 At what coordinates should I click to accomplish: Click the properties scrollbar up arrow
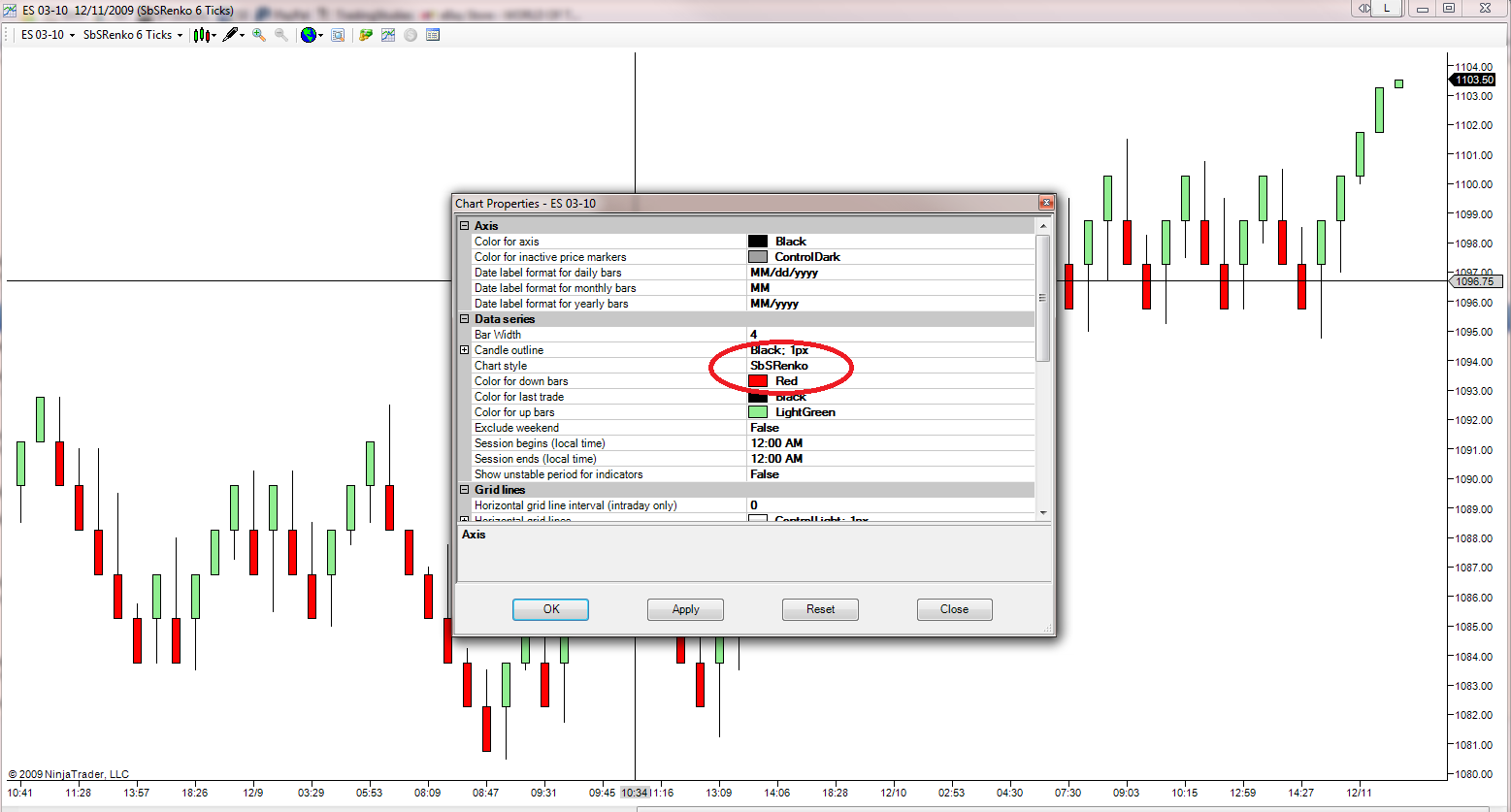(1043, 226)
